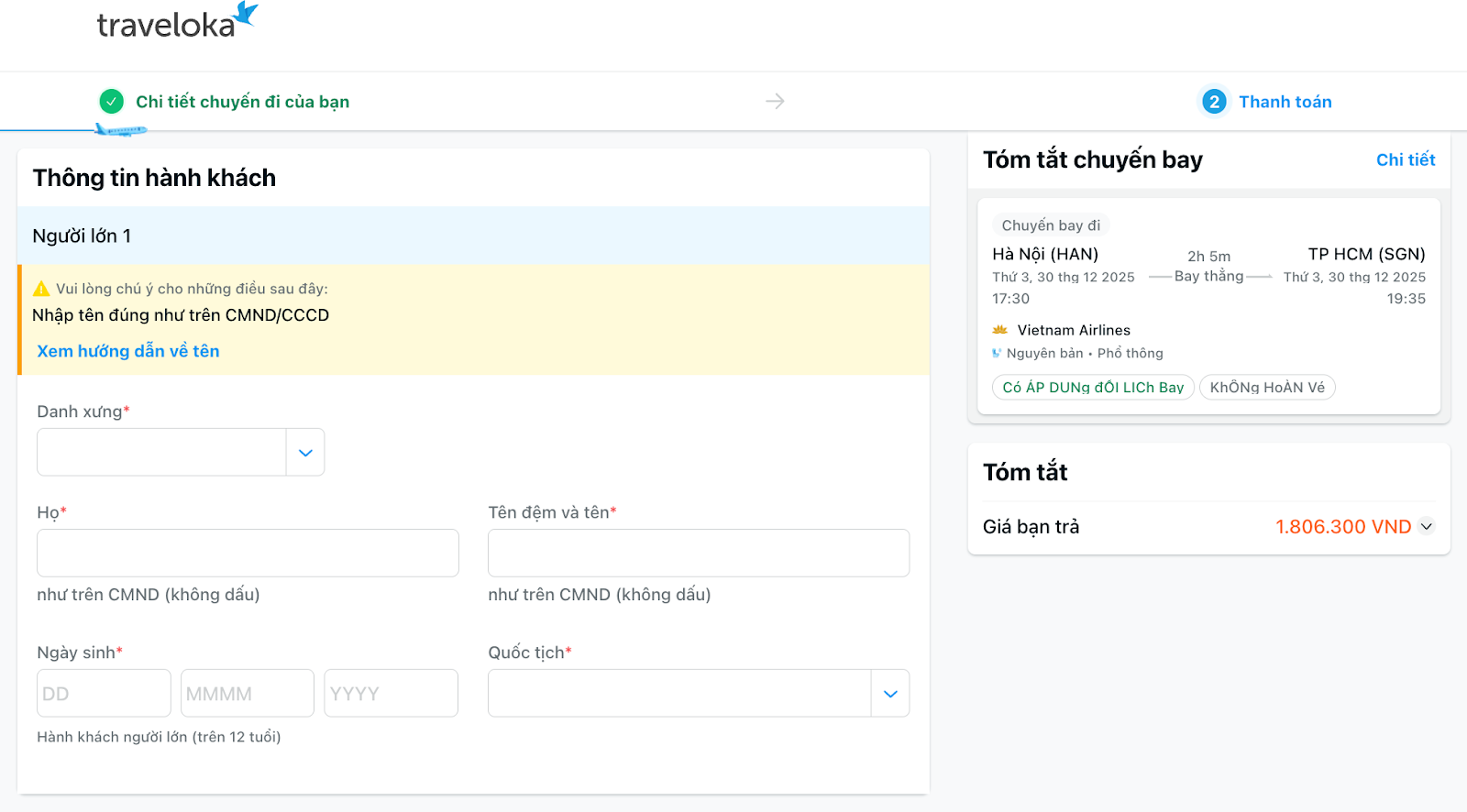Open Chi tiết flight details link
This screenshot has height=812, width=1467.
pyautogui.click(x=1405, y=159)
